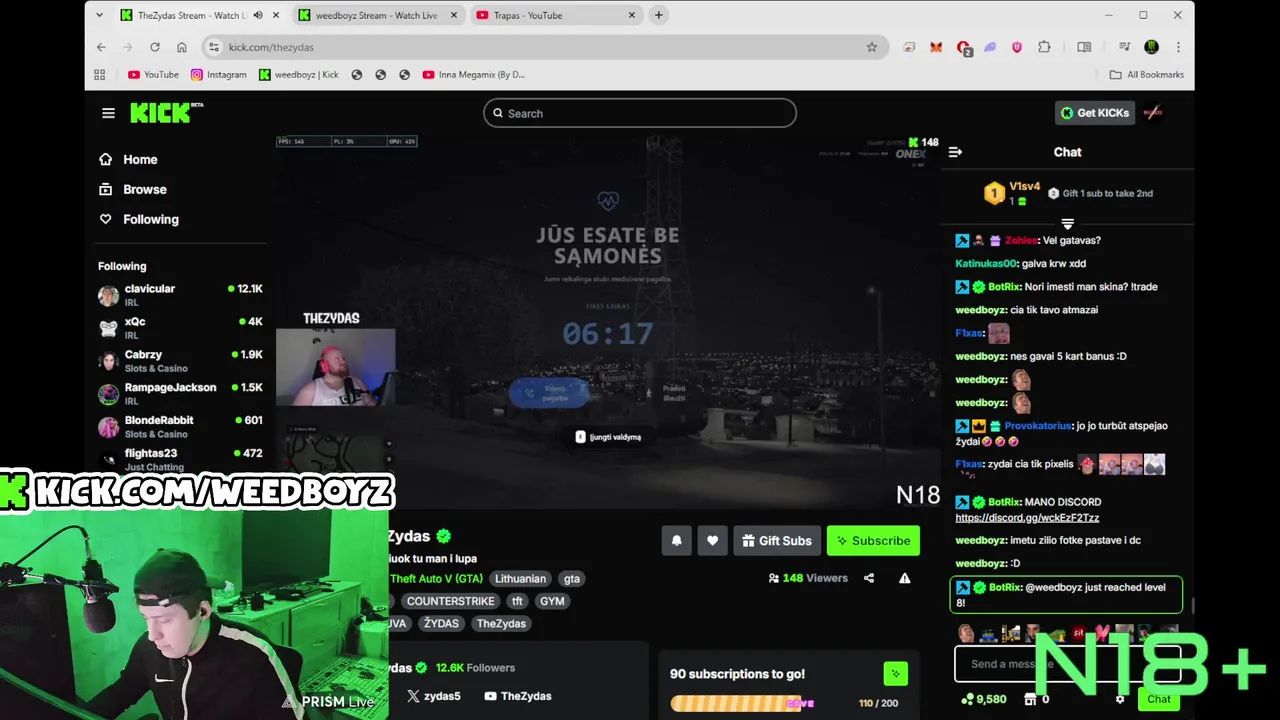Viewport: 1280px width, 720px height.
Task: Open the Theft Auto V category link
Action: [436, 579]
